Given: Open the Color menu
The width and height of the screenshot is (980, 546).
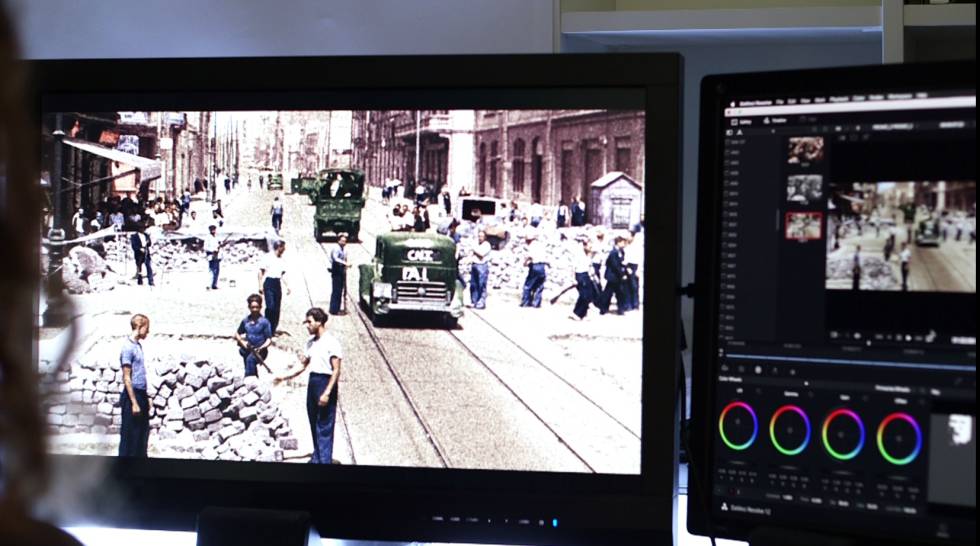Looking at the screenshot, I should pyautogui.click(x=859, y=98).
